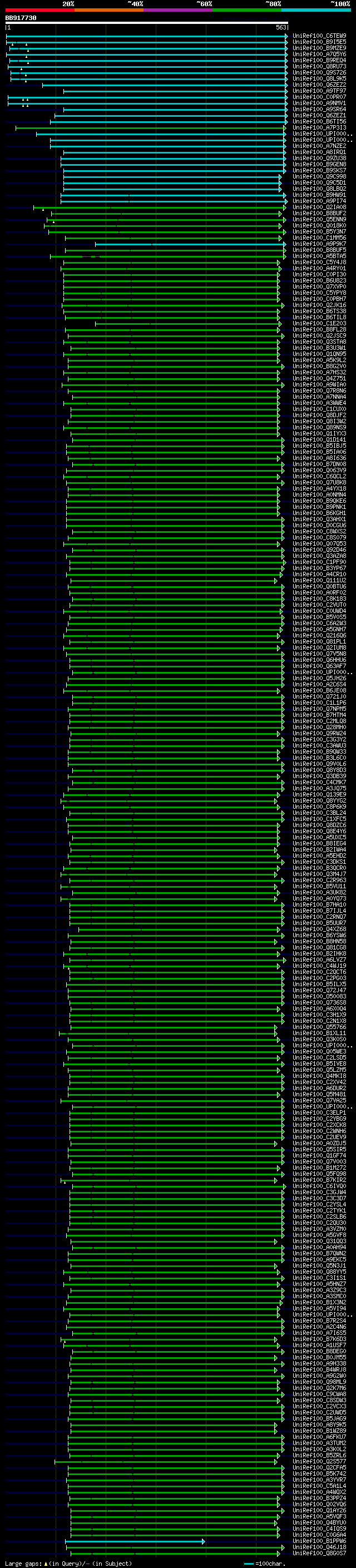Select hit label UniRef100_A8IRQ1
This screenshot has width=356, height=1568.
point(319,152)
